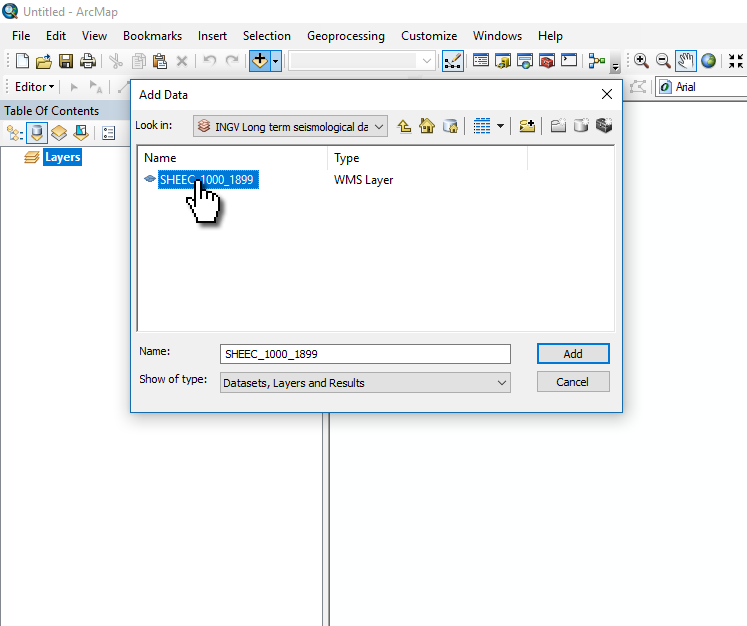Open the Insert menu
This screenshot has height=626, width=747.
pos(212,36)
